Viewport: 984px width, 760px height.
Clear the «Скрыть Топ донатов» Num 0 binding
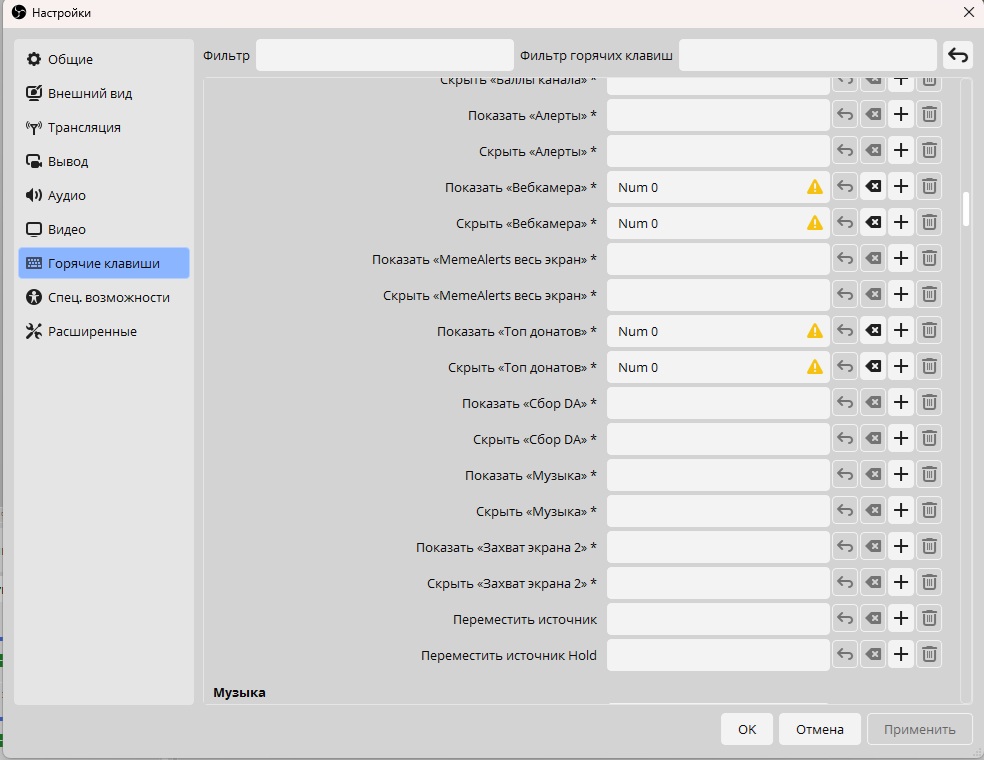(873, 366)
